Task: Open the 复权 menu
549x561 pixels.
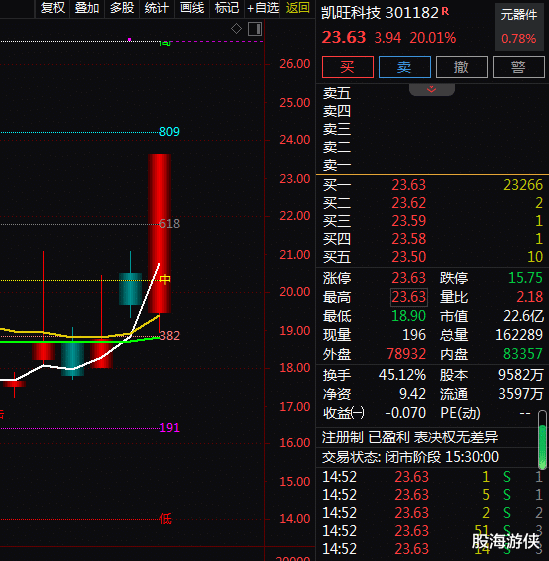Action: click(x=53, y=8)
